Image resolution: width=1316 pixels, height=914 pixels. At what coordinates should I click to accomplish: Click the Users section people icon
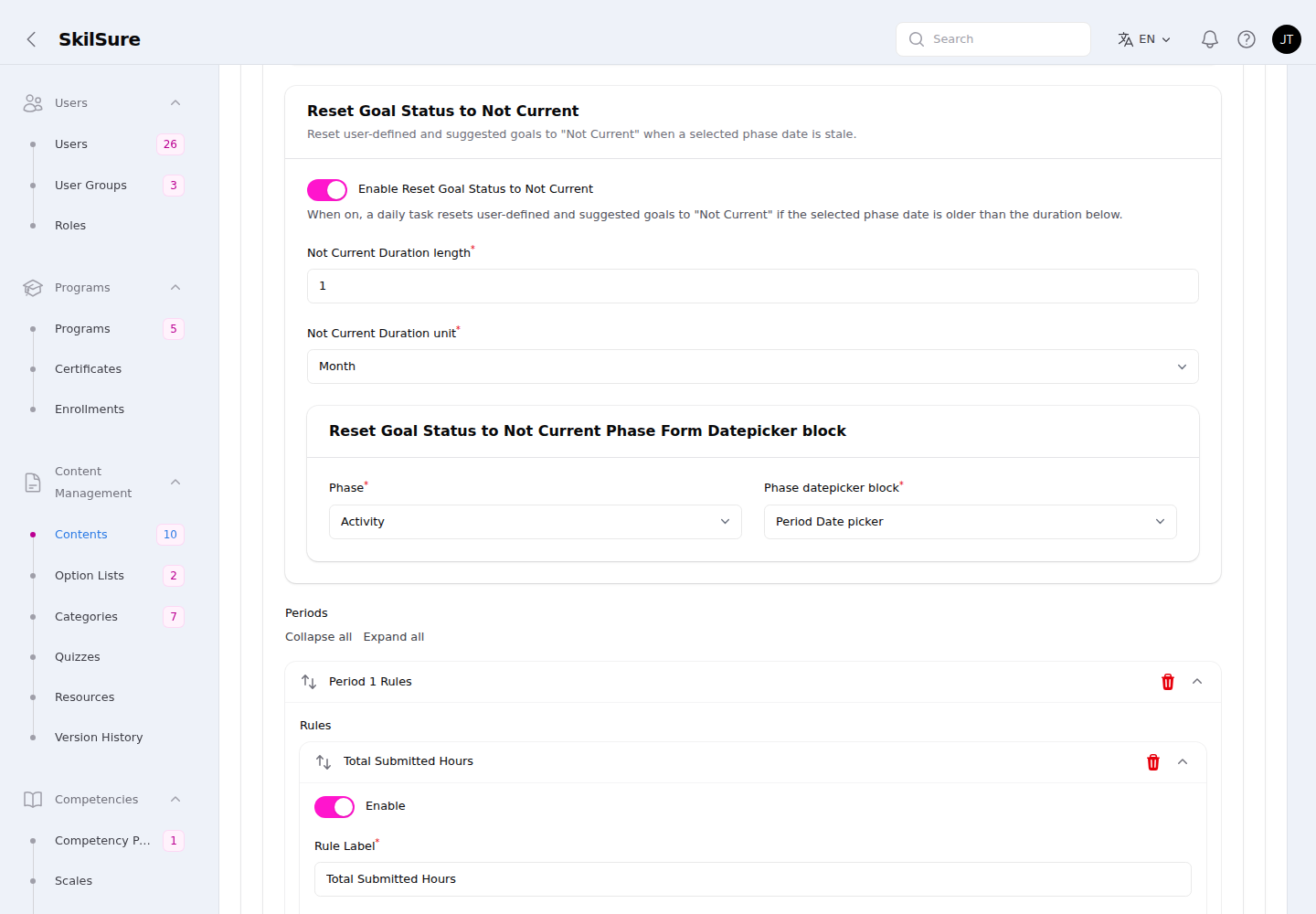pos(33,103)
